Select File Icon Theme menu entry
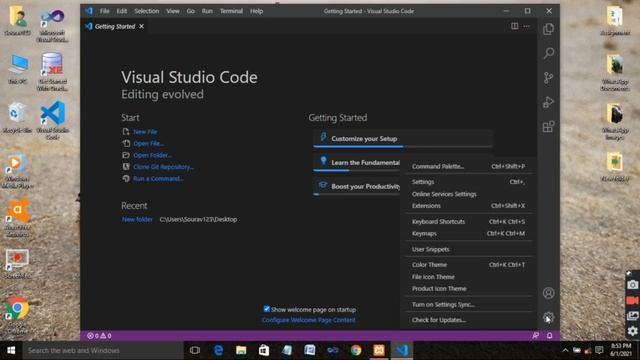 point(468,277)
